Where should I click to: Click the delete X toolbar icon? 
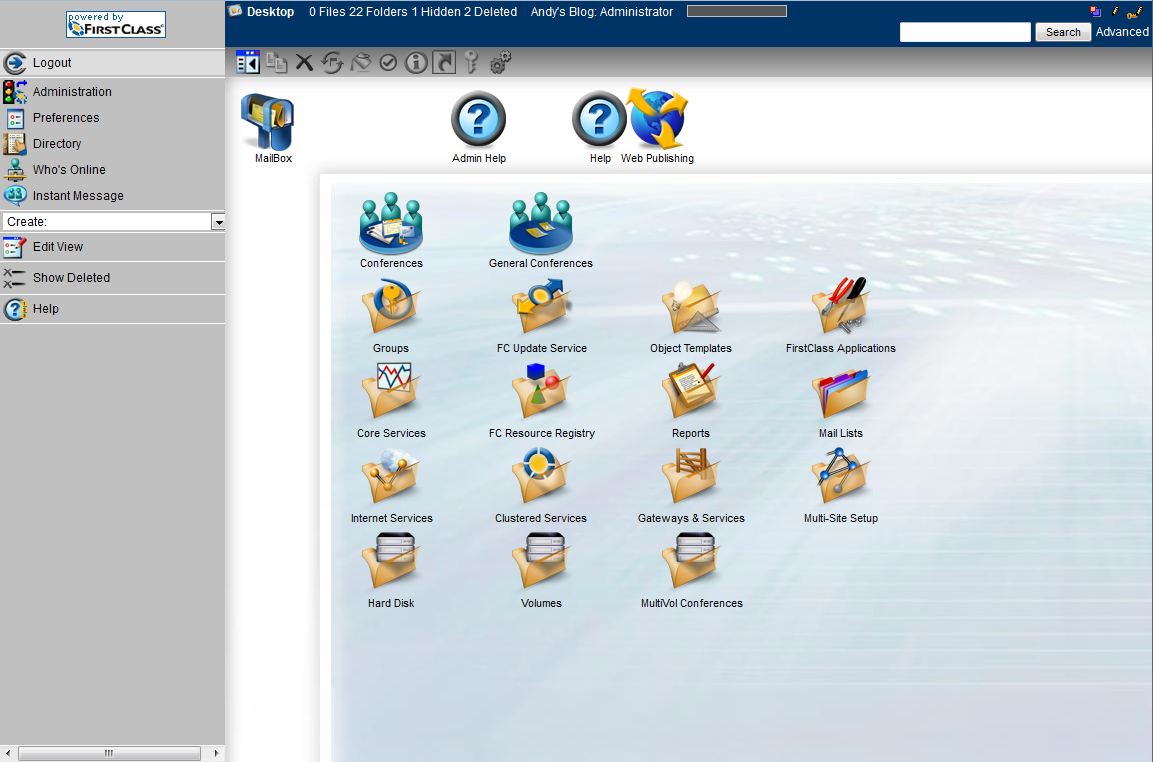304,63
